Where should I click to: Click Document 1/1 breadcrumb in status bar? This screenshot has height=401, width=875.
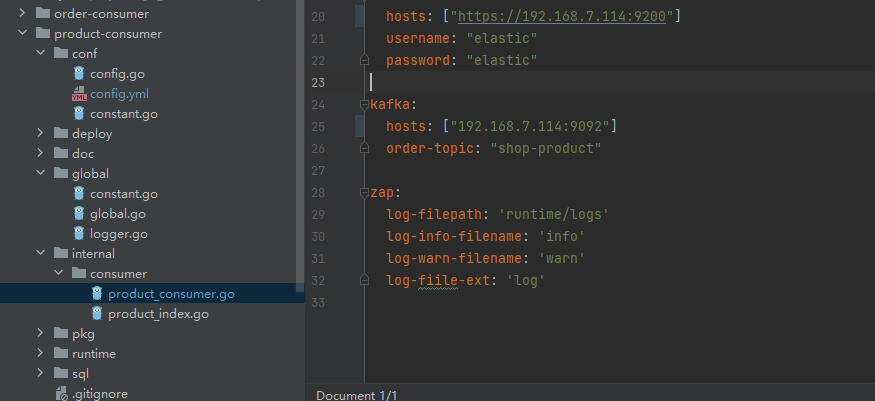[357, 395]
